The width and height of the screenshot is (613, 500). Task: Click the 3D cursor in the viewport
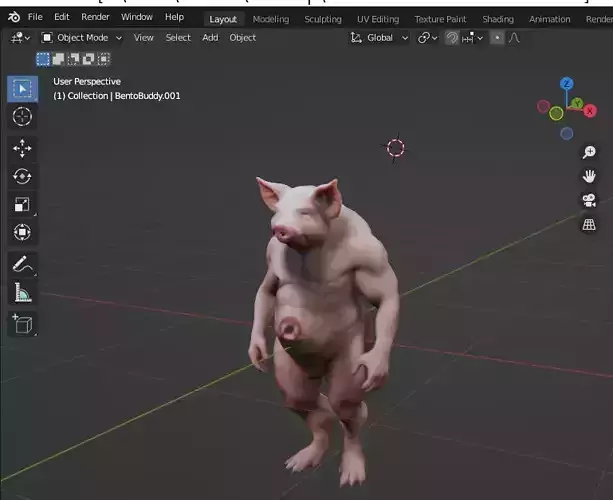(395, 148)
